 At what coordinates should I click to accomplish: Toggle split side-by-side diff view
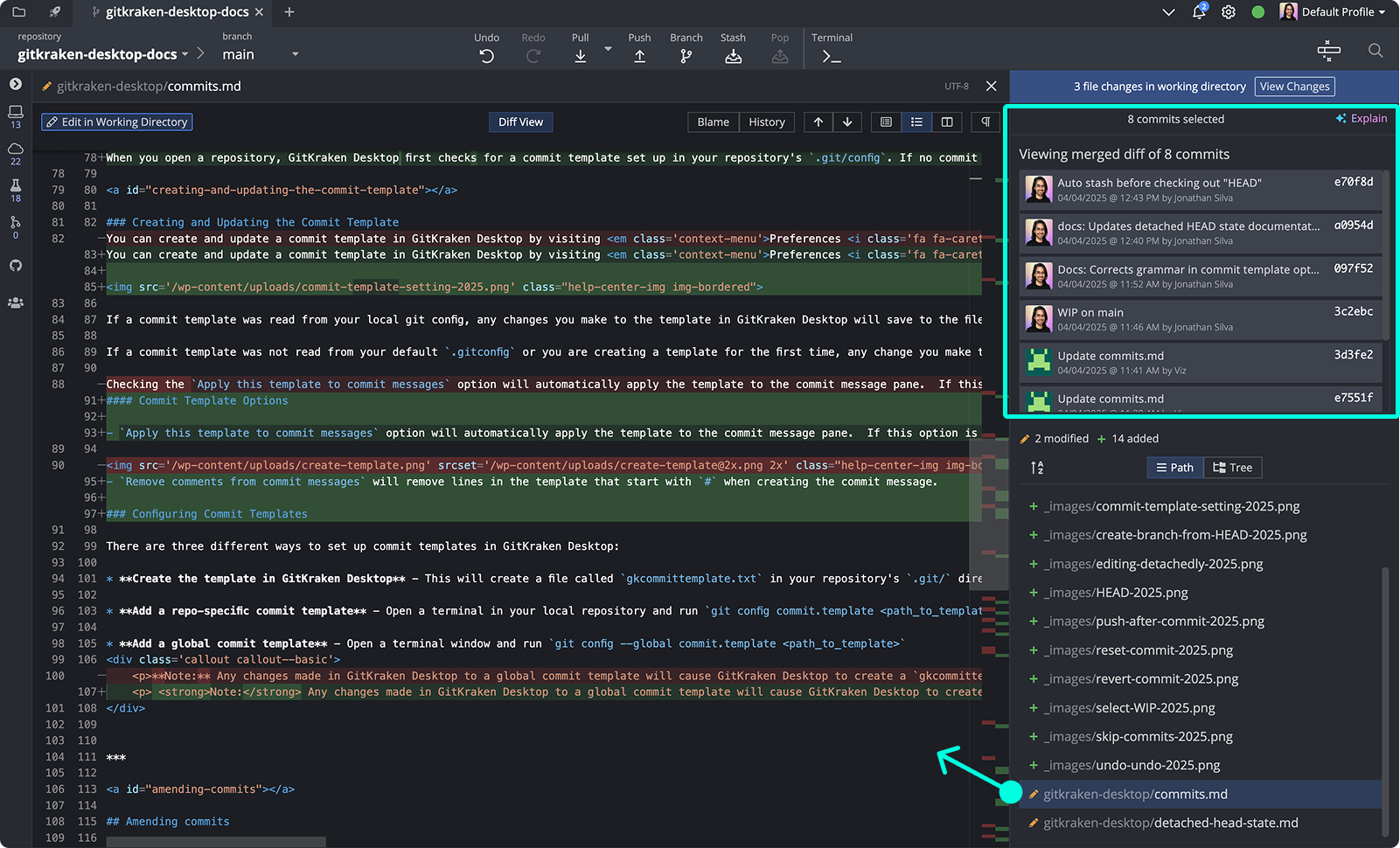point(946,122)
